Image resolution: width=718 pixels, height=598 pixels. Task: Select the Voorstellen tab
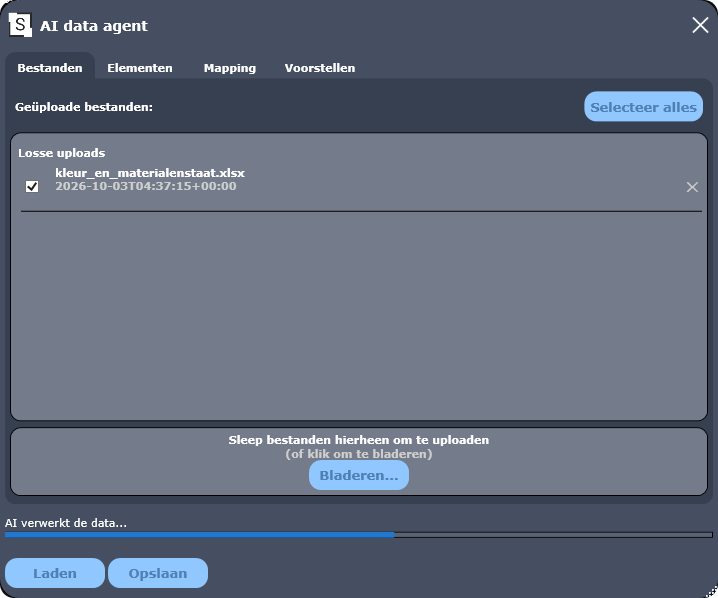pos(320,68)
